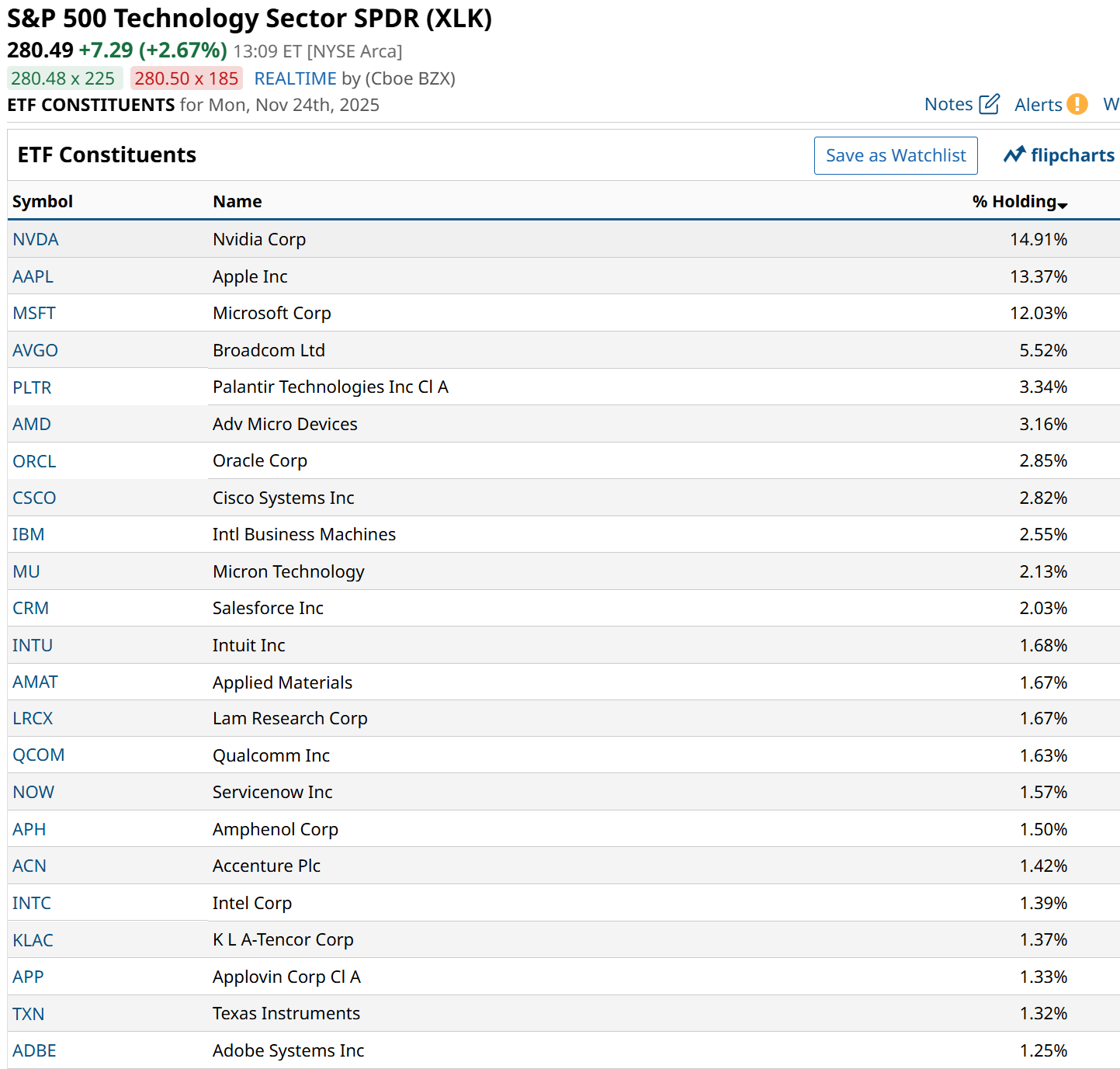This screenshot has width=1120, height=1069.
Task: Open the ORCL symbol link
Action: click(x=34, y=461)
